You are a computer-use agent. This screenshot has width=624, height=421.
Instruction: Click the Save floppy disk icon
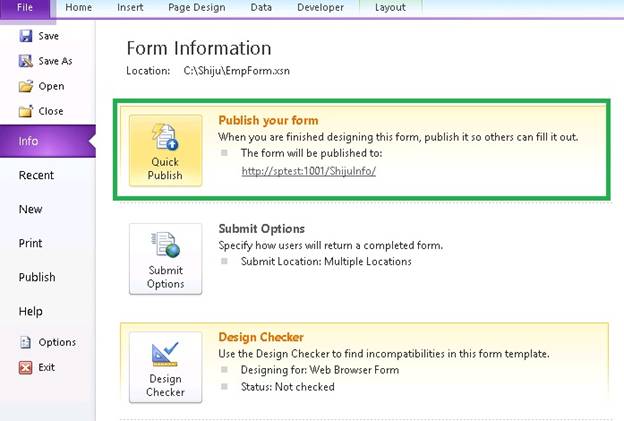click(26, 36)
